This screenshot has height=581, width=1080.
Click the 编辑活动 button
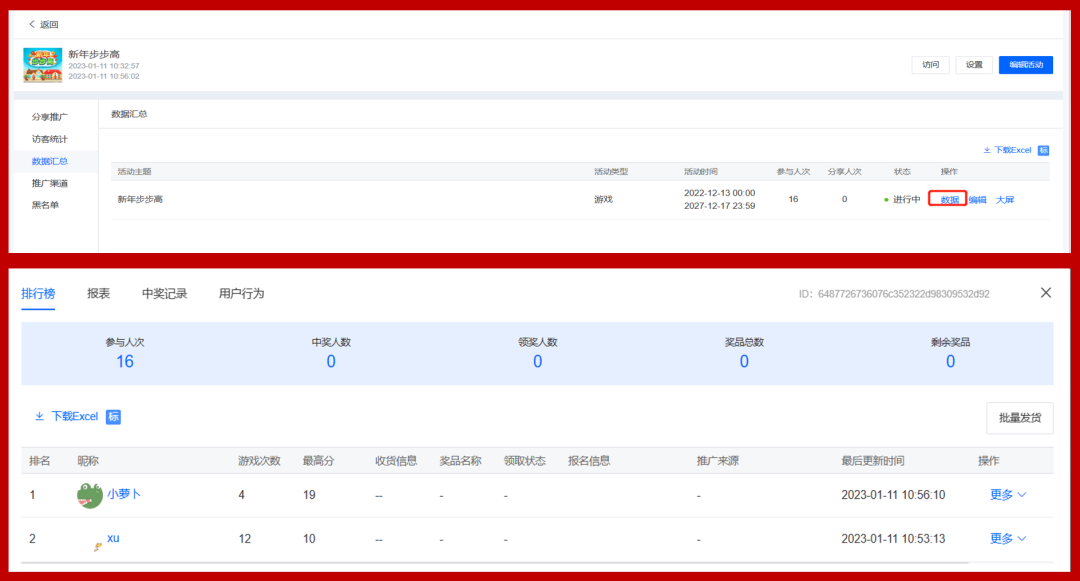click(x=1026, y=65)
